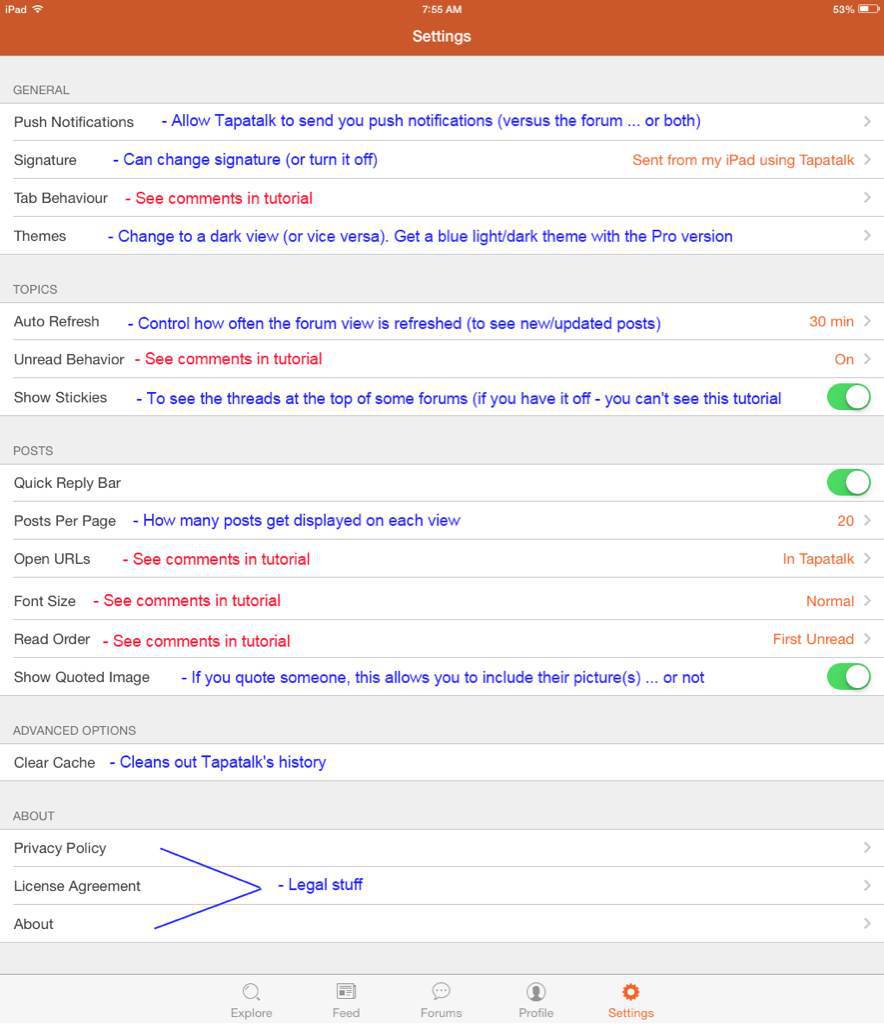Tap the 'In Tapatalk' value
The height and width of the screenshot is (1024, 884).
(818, 559)
